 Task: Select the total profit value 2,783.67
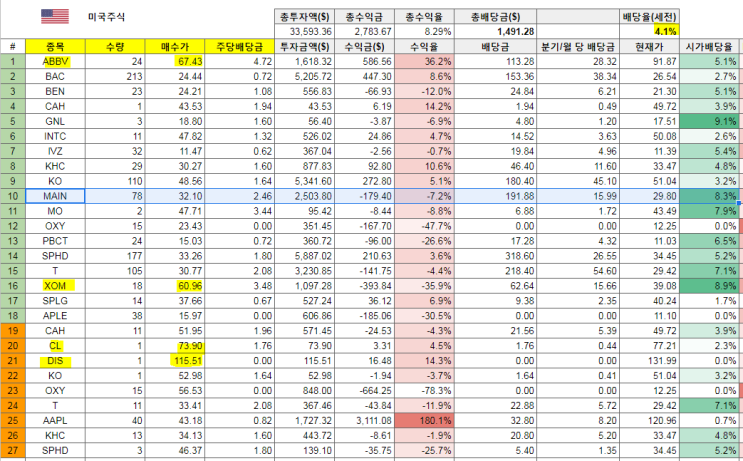click(x=364, y=32)
